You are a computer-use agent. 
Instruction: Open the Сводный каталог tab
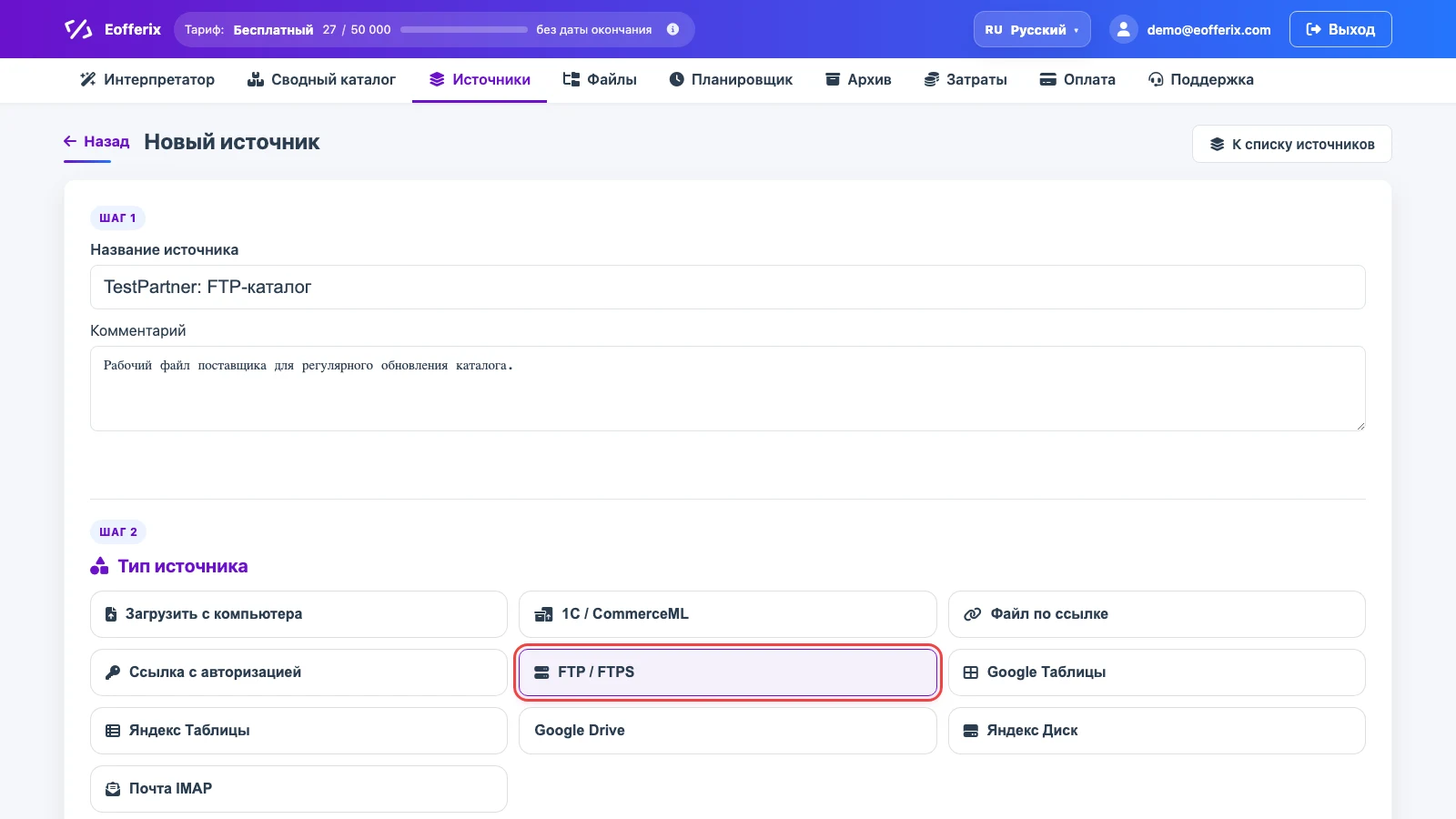point(321,79)
